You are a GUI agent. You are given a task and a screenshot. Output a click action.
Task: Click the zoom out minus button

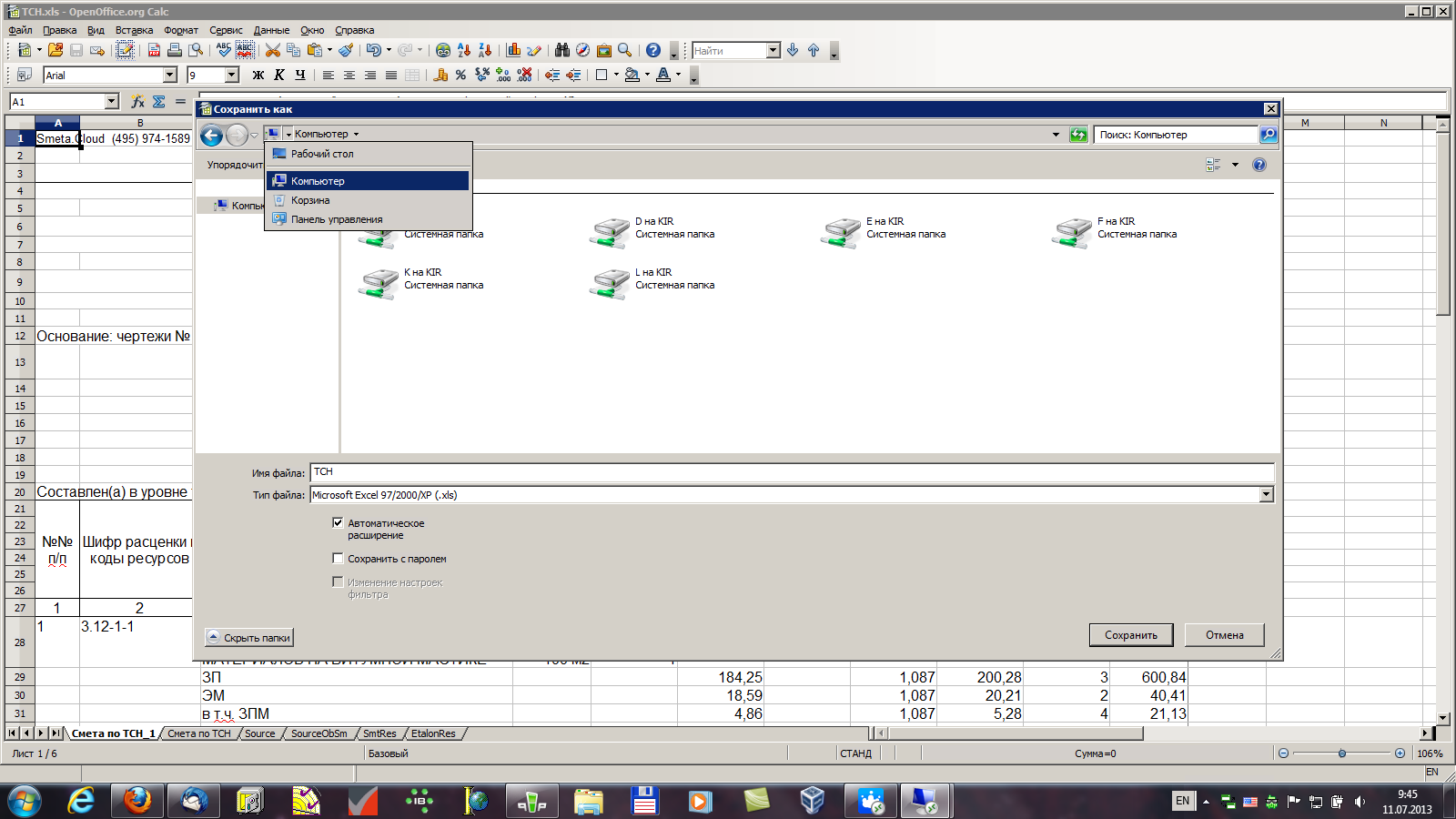click(x=1283, y=753)
